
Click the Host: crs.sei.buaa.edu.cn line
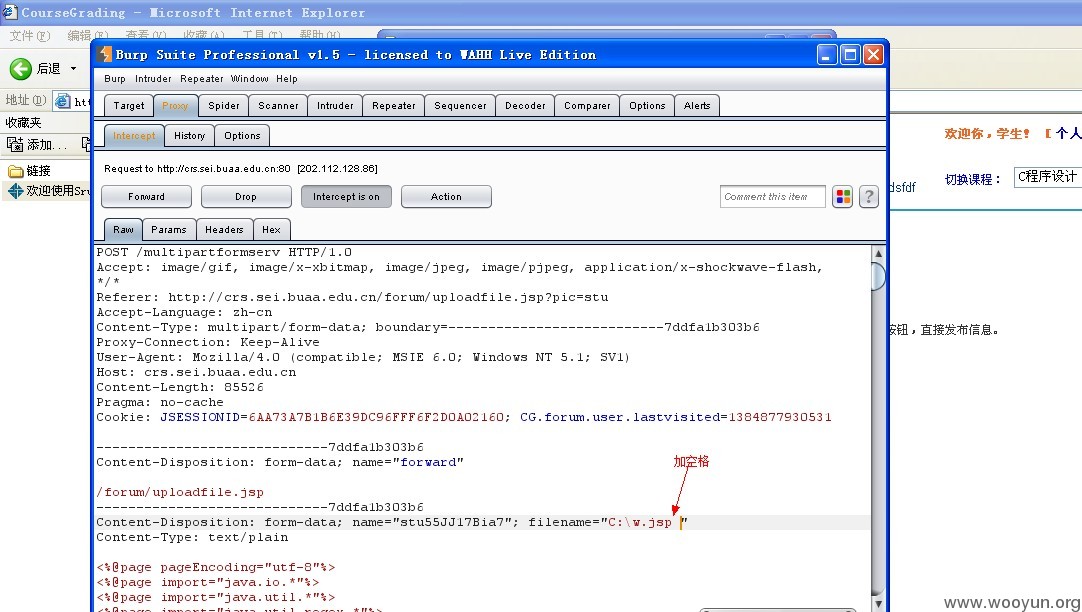tap(196, 372)
